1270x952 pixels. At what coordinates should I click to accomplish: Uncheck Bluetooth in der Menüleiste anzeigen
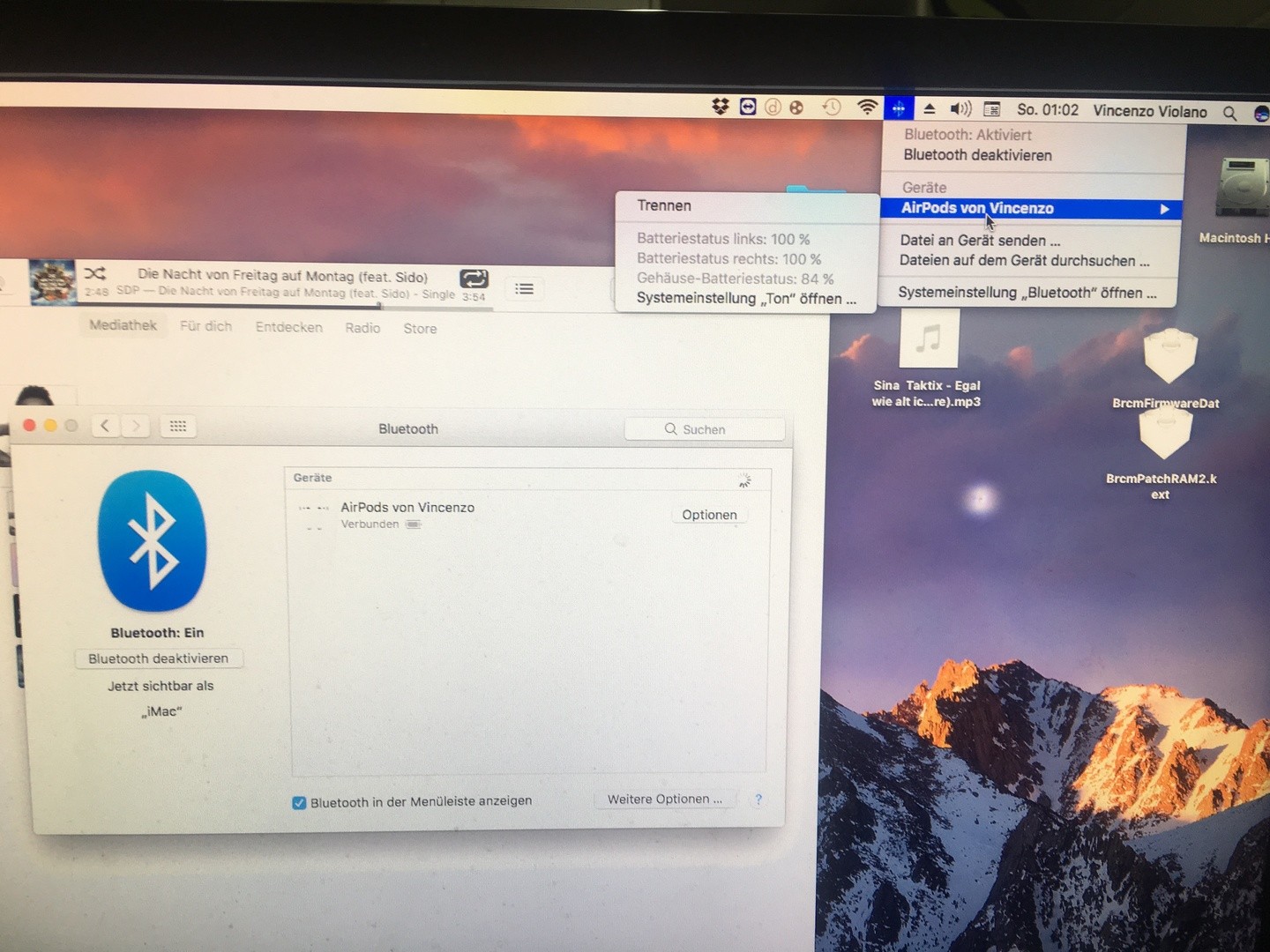(299, 802)
